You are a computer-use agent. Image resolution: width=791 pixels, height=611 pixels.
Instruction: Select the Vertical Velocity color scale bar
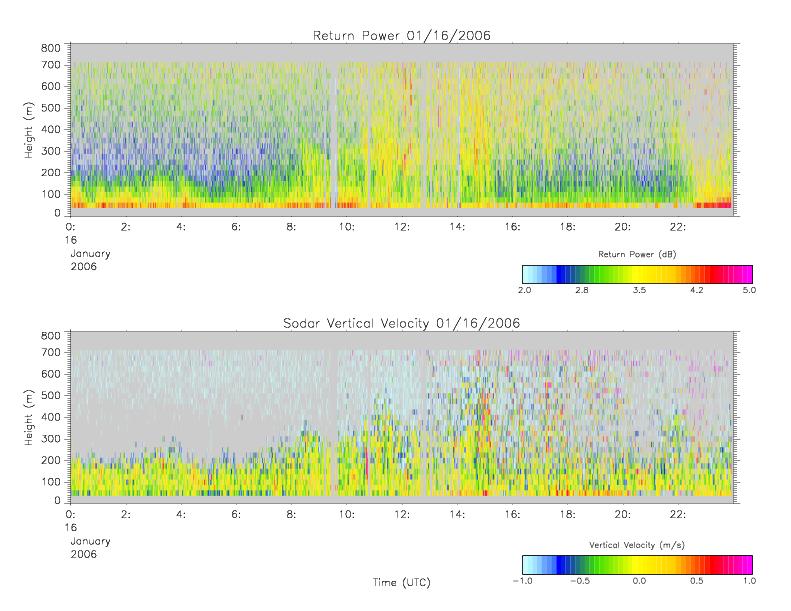[x=638, y=565]
